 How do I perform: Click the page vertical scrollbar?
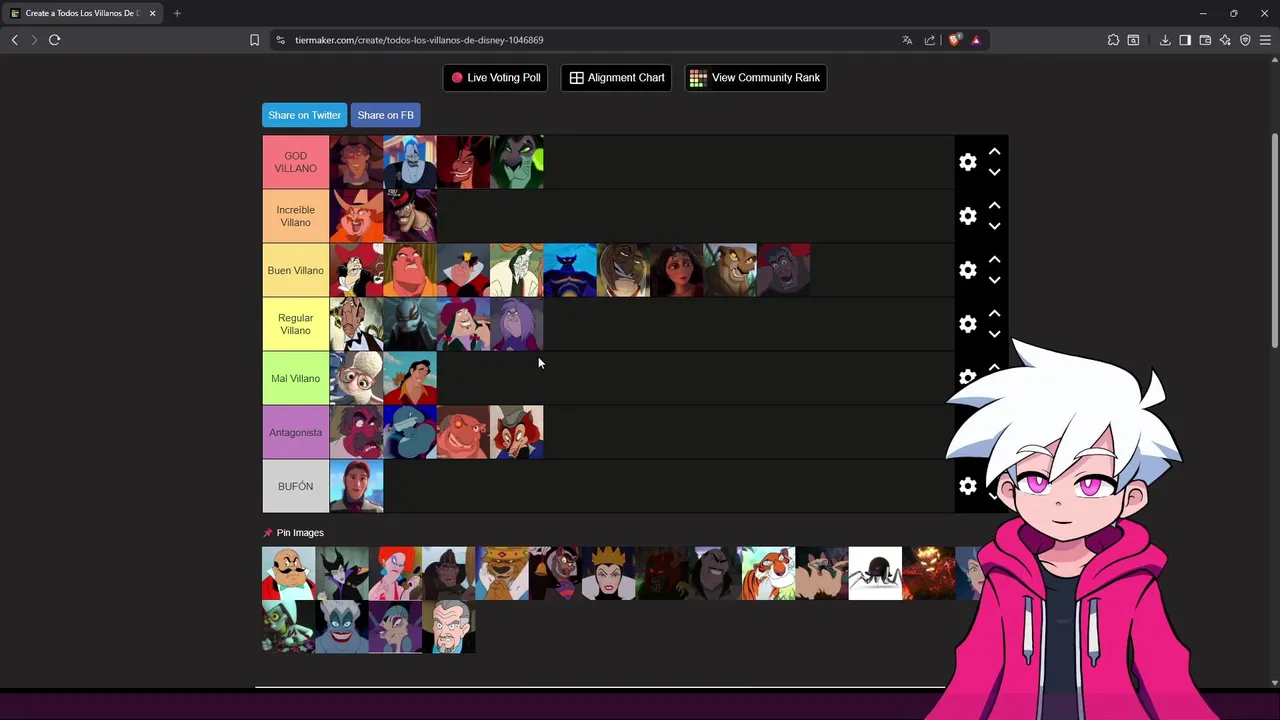pos(1274,240)
